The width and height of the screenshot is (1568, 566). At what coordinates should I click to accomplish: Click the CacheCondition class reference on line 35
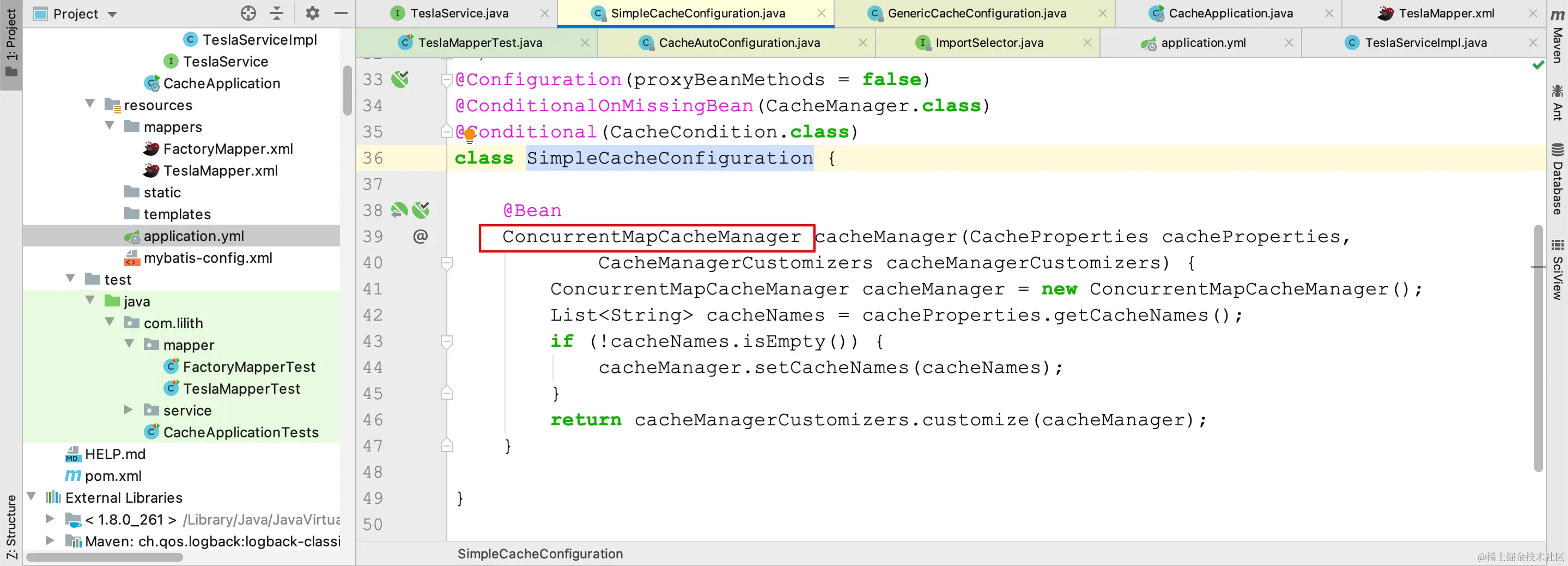click(694, 131)
